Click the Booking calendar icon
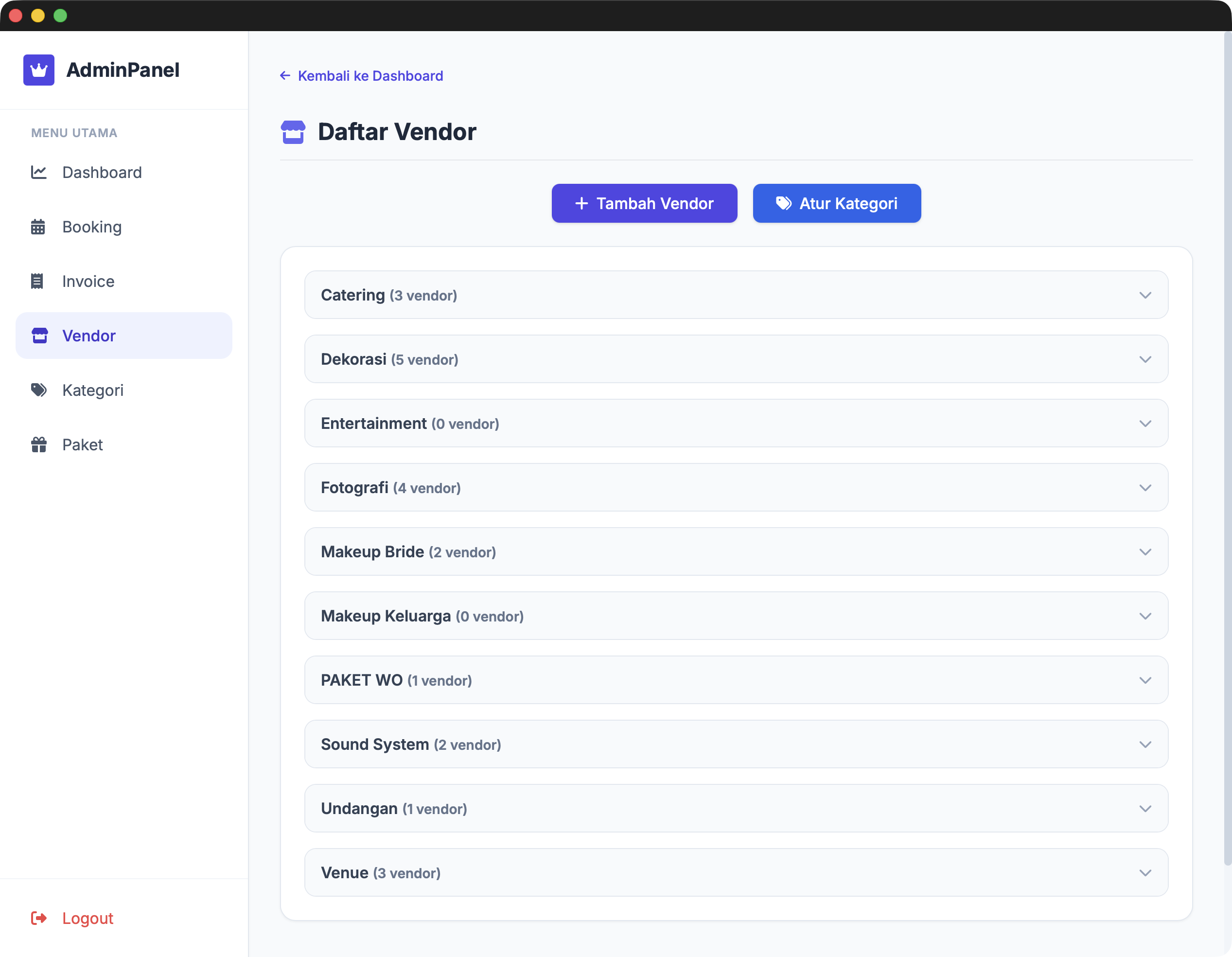 pos(38,227)
